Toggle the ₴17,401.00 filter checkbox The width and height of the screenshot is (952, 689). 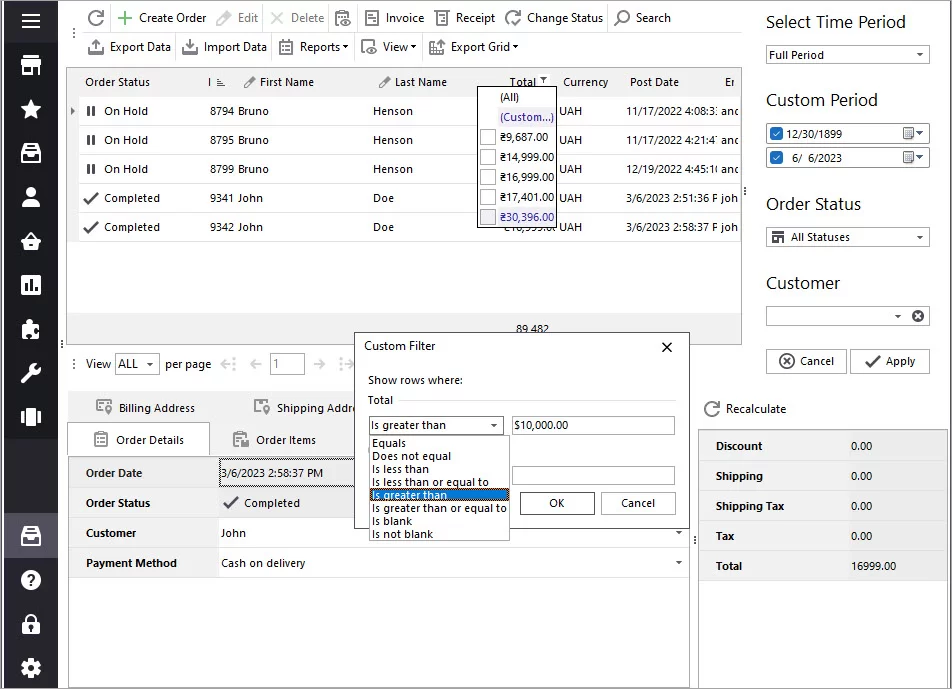(488, 197)
